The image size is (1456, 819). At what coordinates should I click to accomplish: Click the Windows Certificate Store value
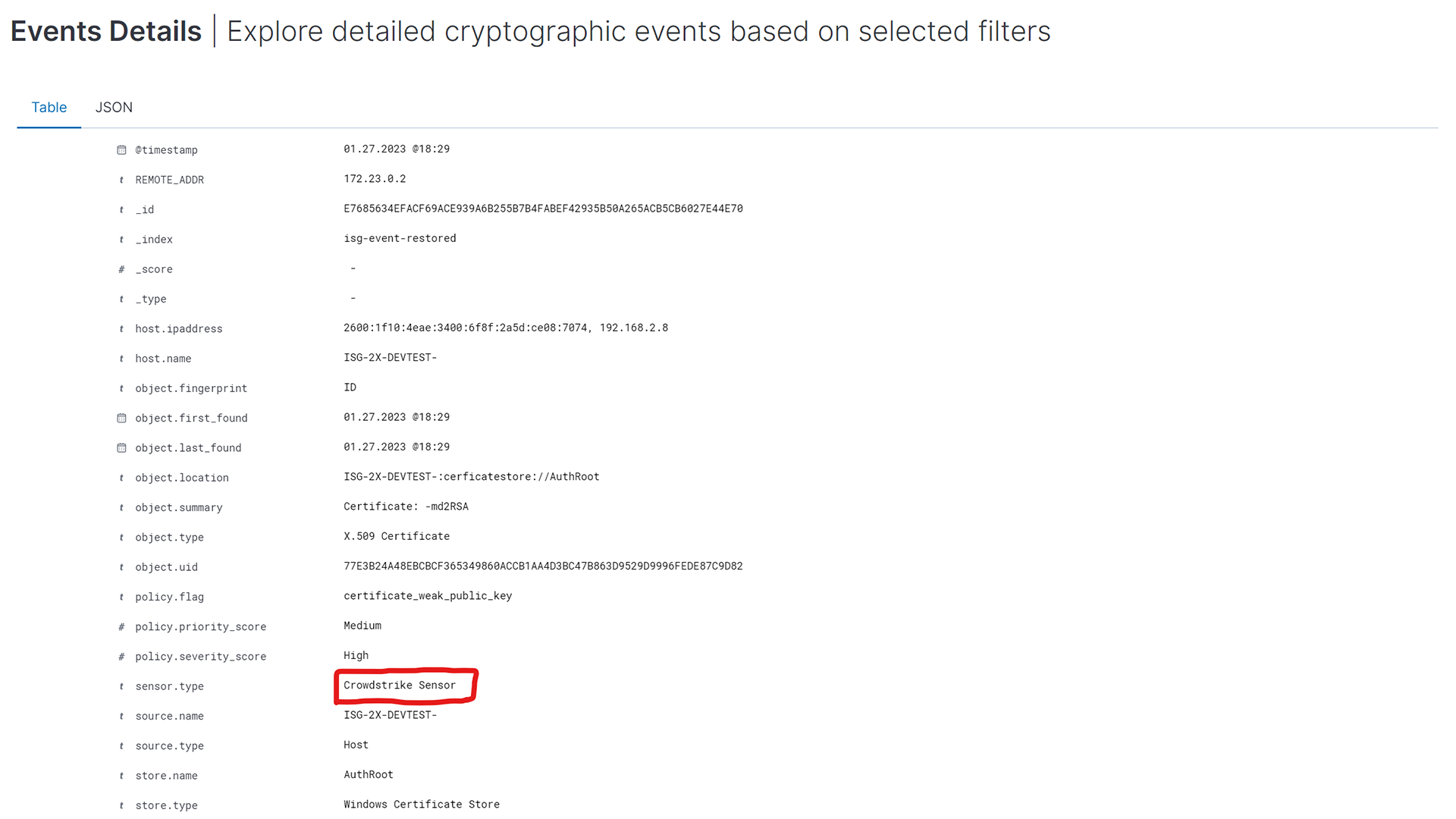[422, 805]
